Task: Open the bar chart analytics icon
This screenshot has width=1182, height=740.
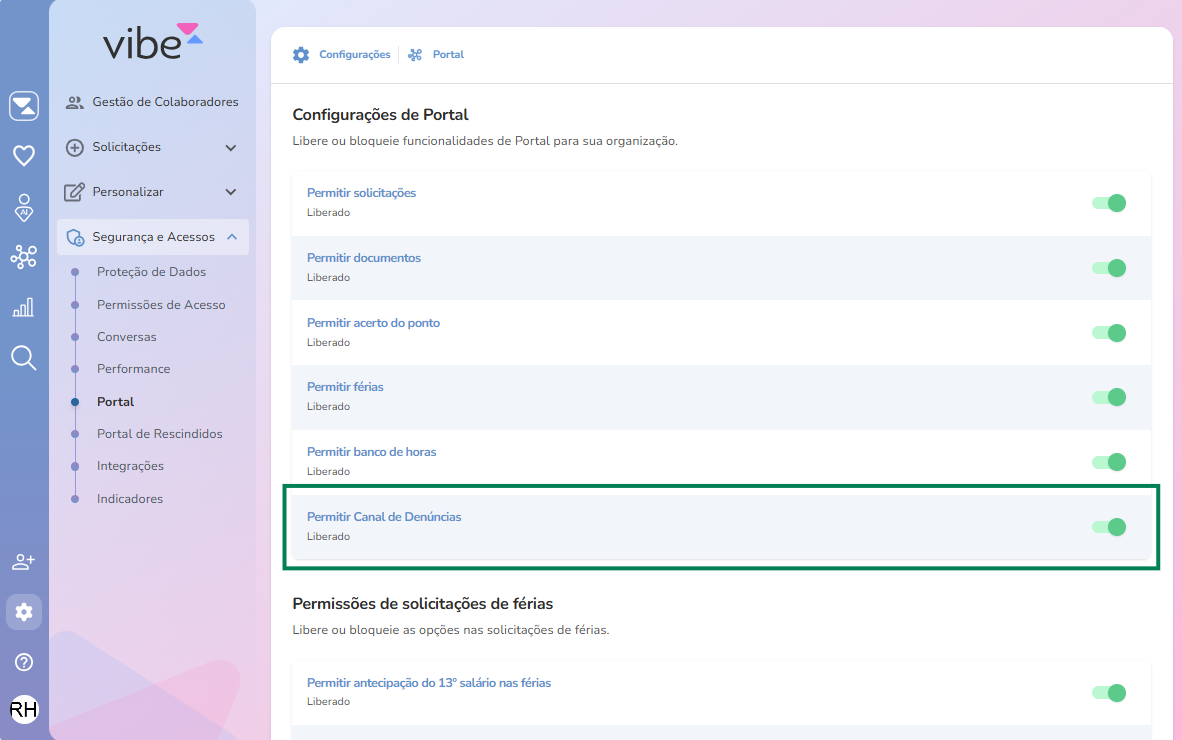Action: (x=24, y=307)
